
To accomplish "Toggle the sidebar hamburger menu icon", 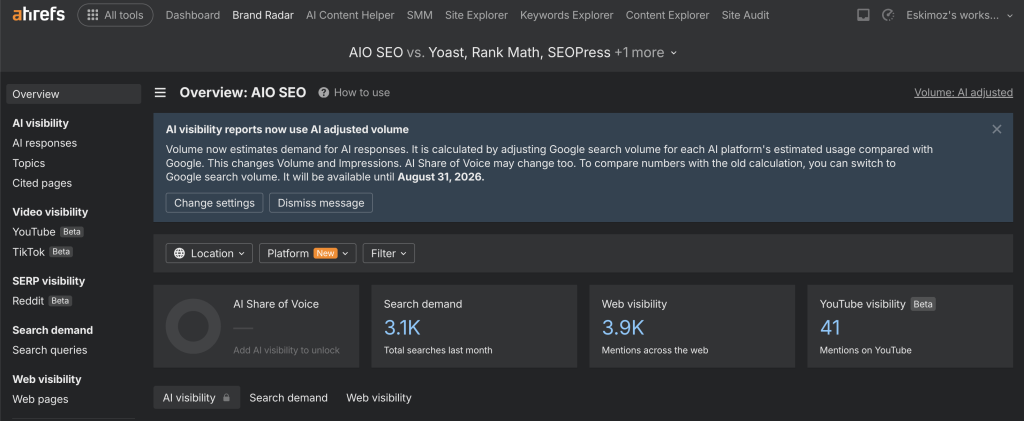I will 160,93.
